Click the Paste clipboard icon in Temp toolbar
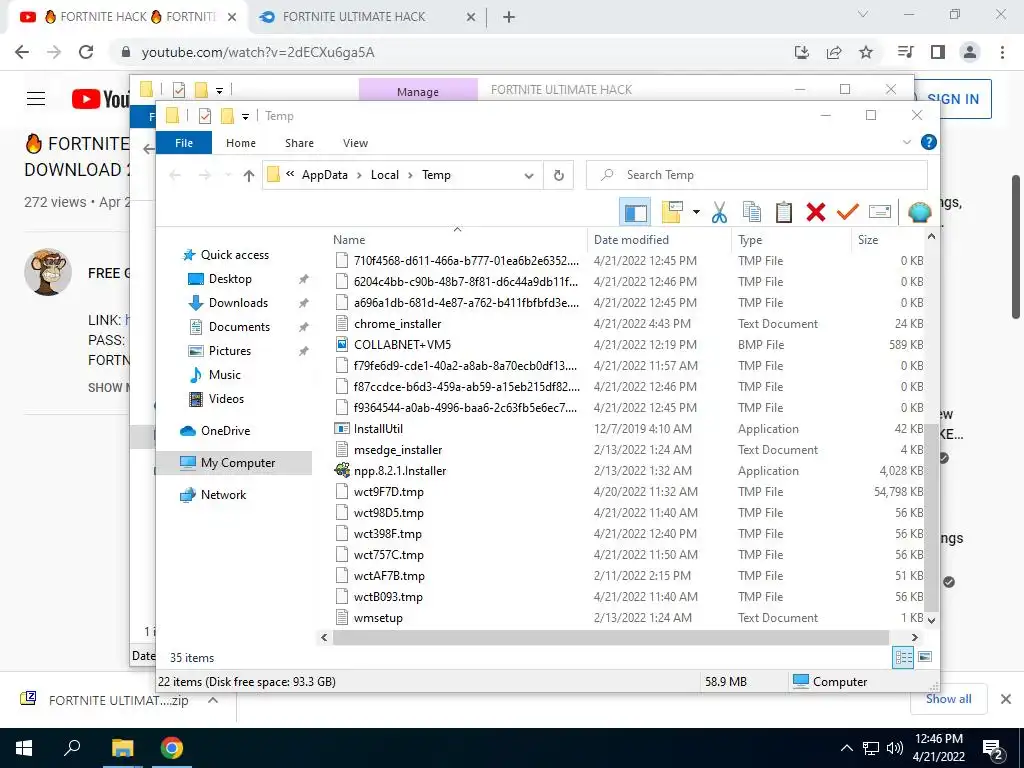This screenshot has height=768, width=1024. coord(784,212)
